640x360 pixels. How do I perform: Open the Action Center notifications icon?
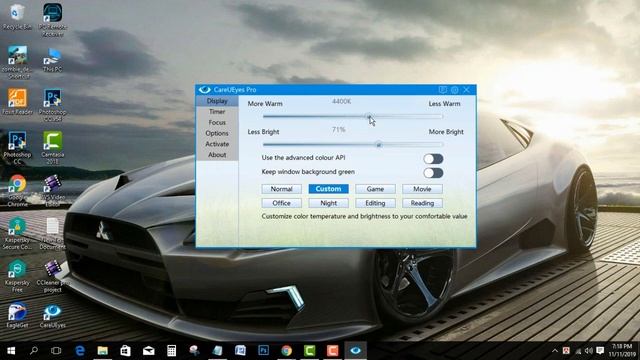[x=600, y=351]
